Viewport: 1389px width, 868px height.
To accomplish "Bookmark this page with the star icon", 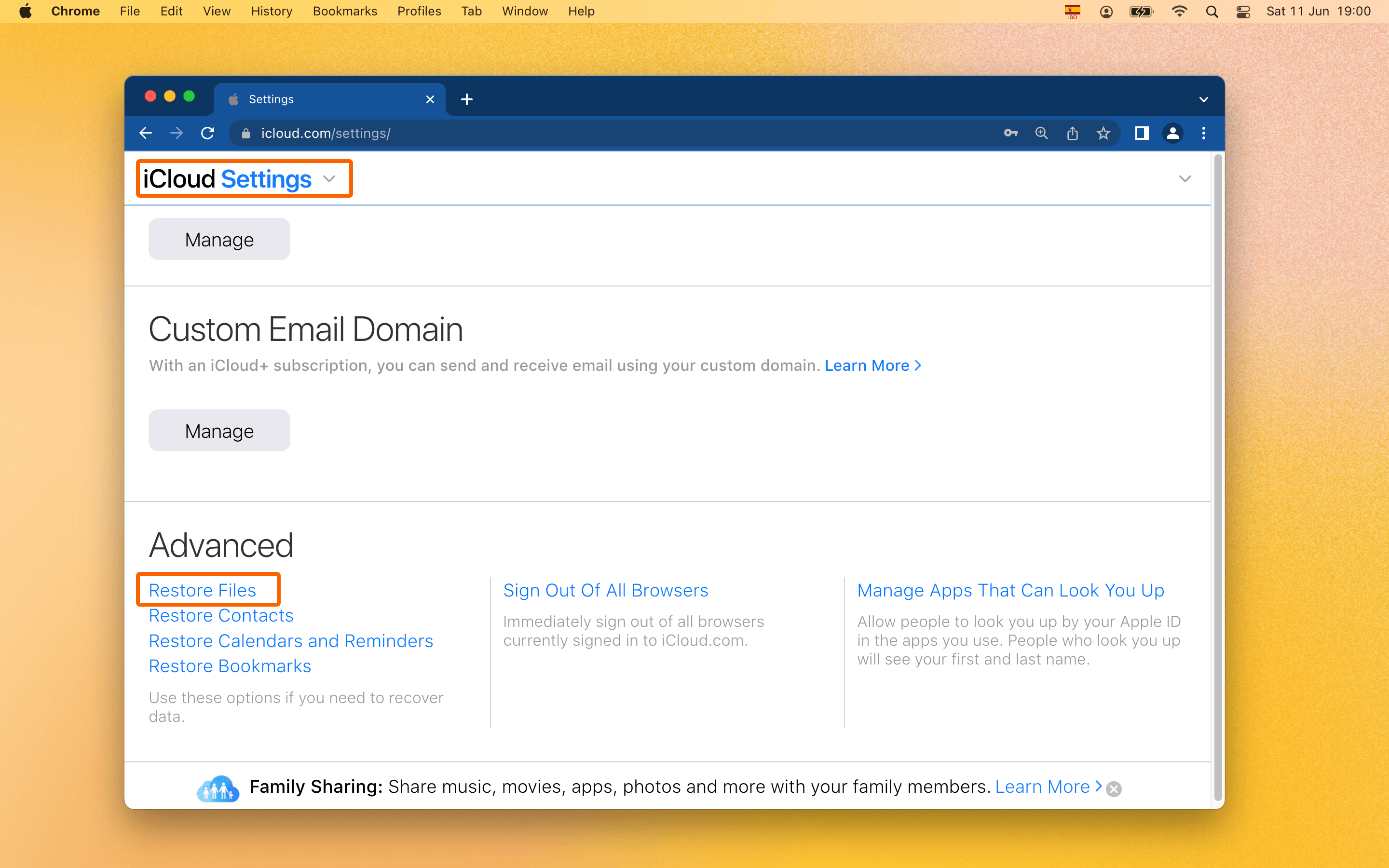I will click(1103, 133).
